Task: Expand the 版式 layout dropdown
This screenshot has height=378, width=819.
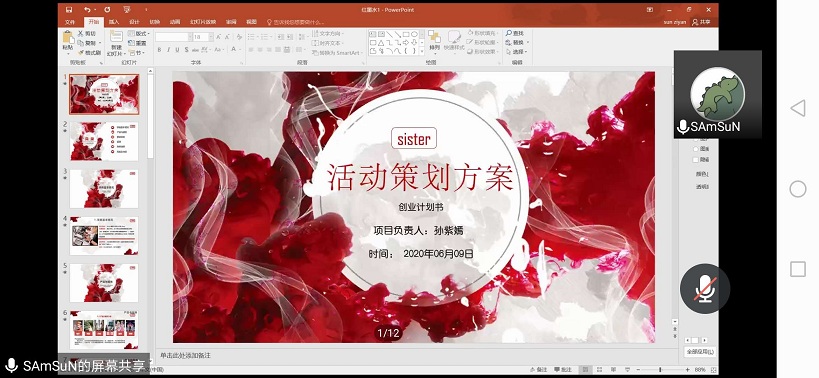Action: coord(140,34)
